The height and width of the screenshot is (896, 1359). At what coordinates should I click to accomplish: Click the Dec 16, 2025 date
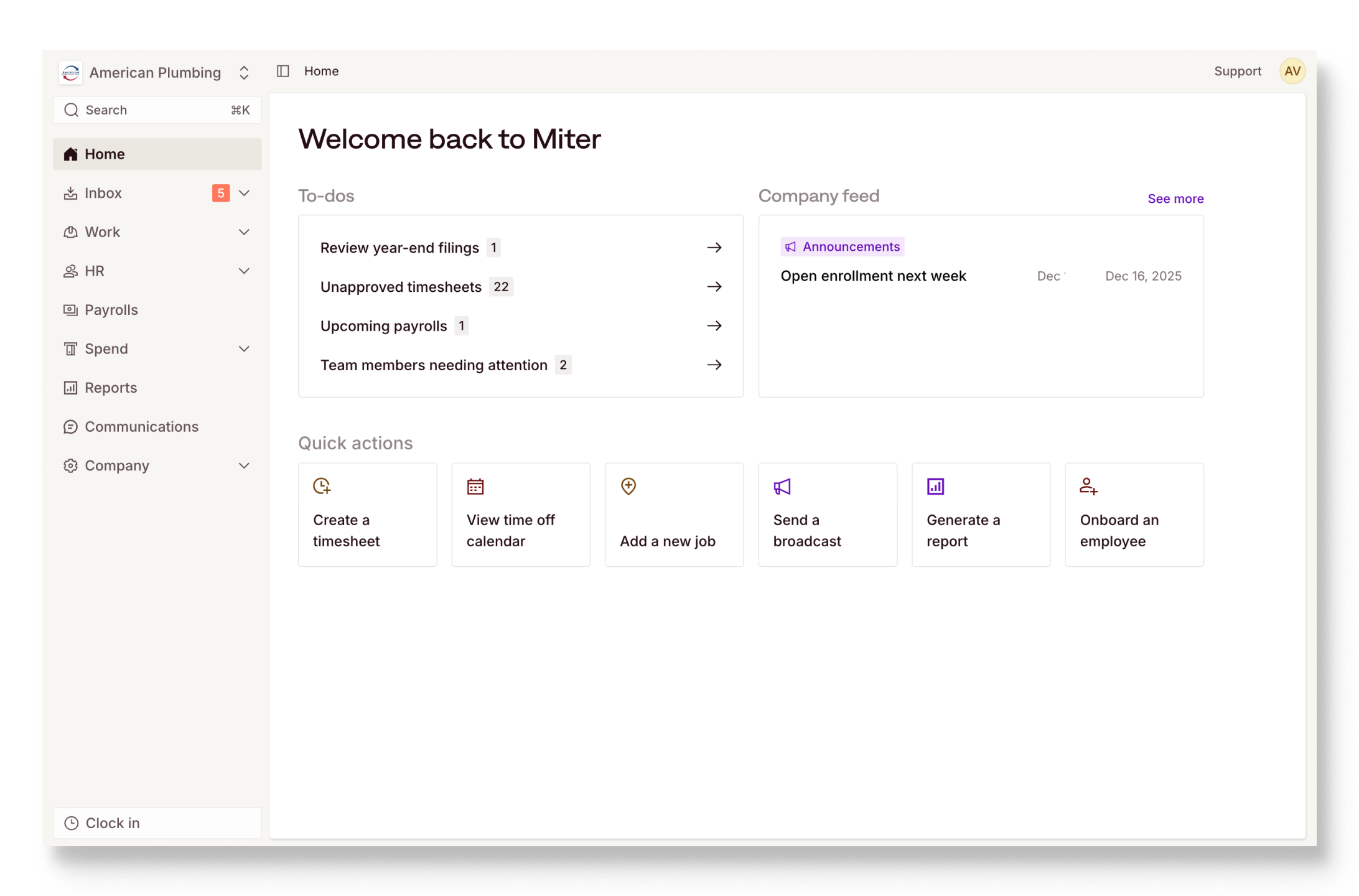coord(1143,276)
